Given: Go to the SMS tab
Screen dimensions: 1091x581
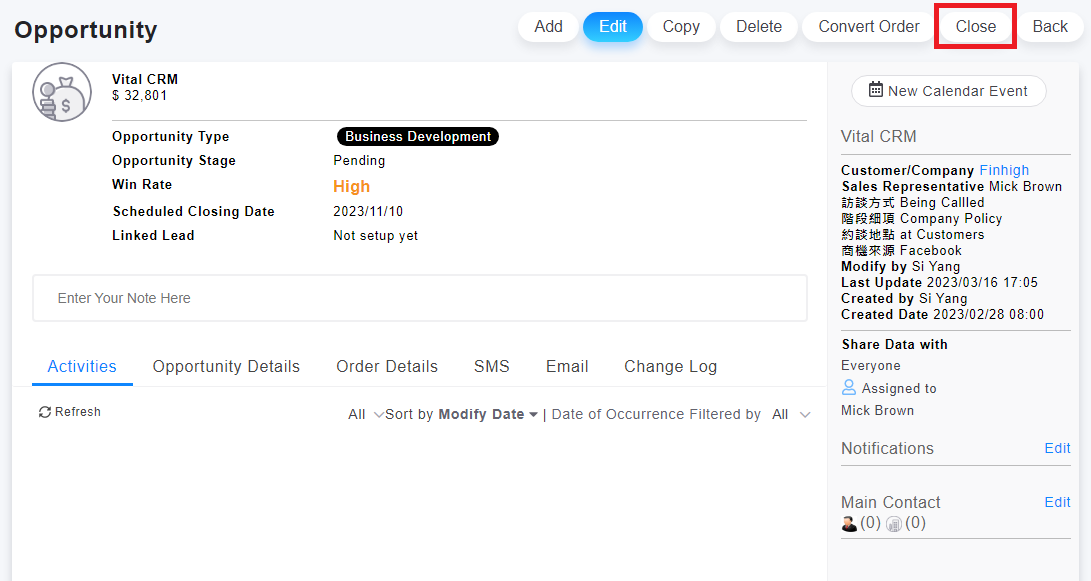Looking at the screenshot, I should 491,366.
